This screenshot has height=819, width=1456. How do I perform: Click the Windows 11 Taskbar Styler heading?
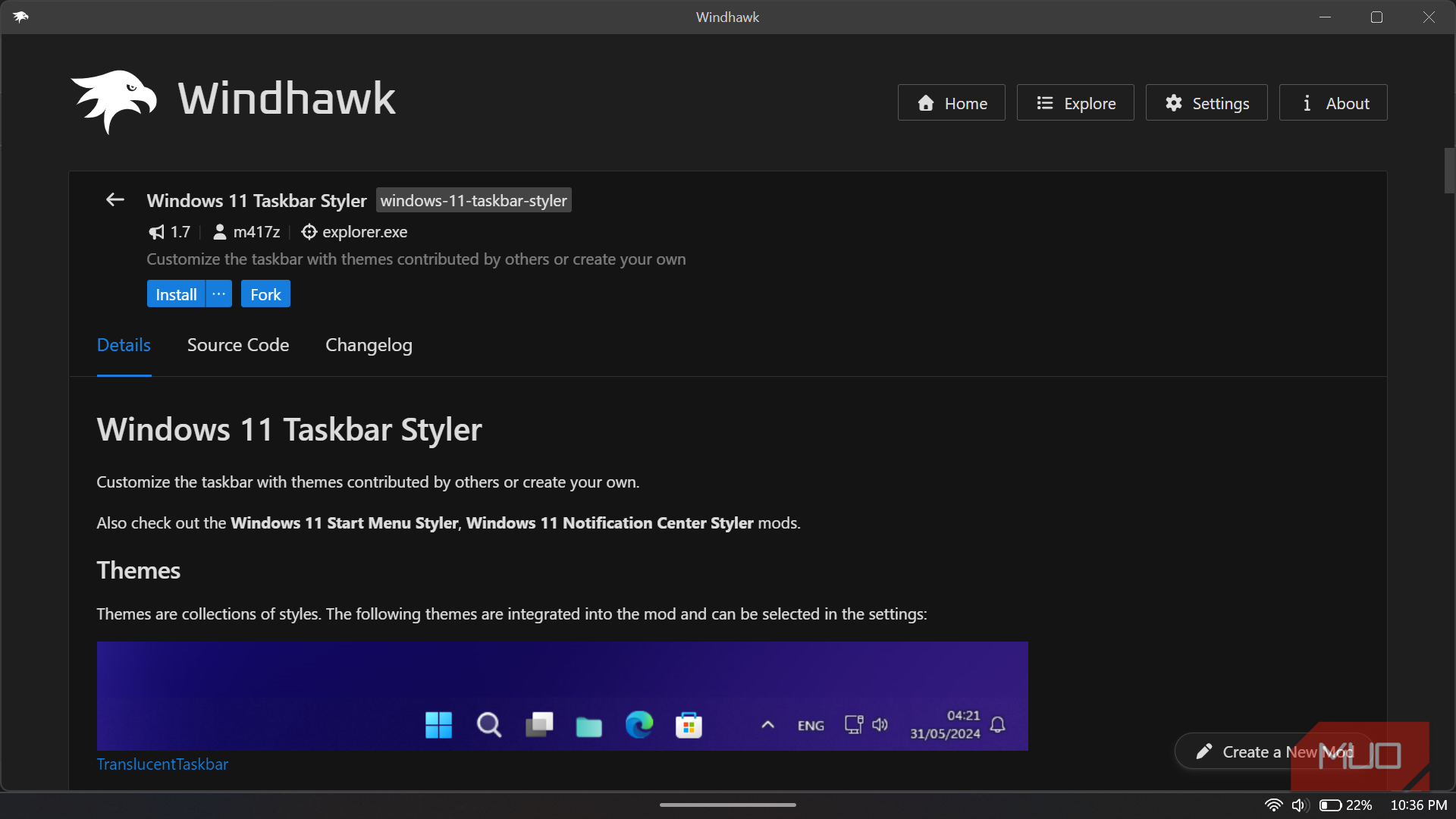289,430
